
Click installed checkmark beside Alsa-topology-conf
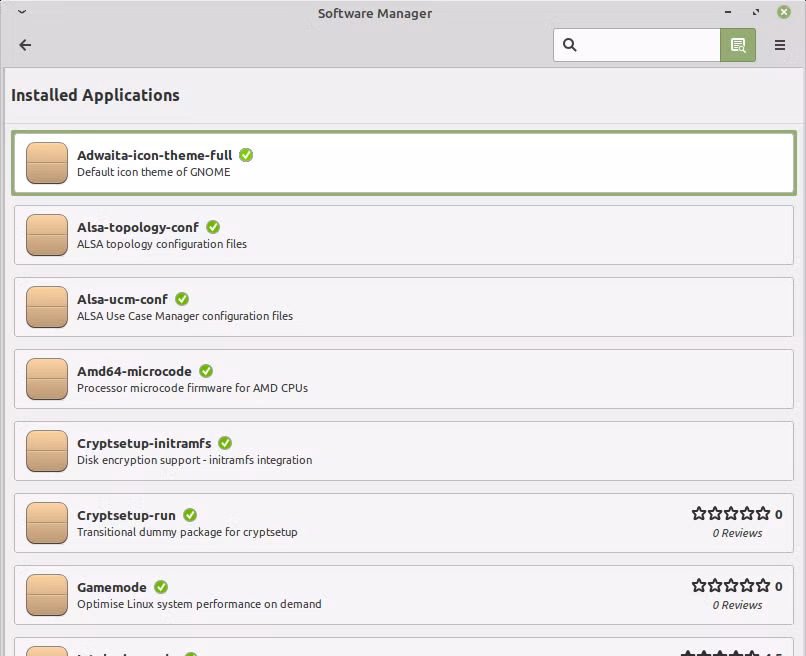coord(213,227)
